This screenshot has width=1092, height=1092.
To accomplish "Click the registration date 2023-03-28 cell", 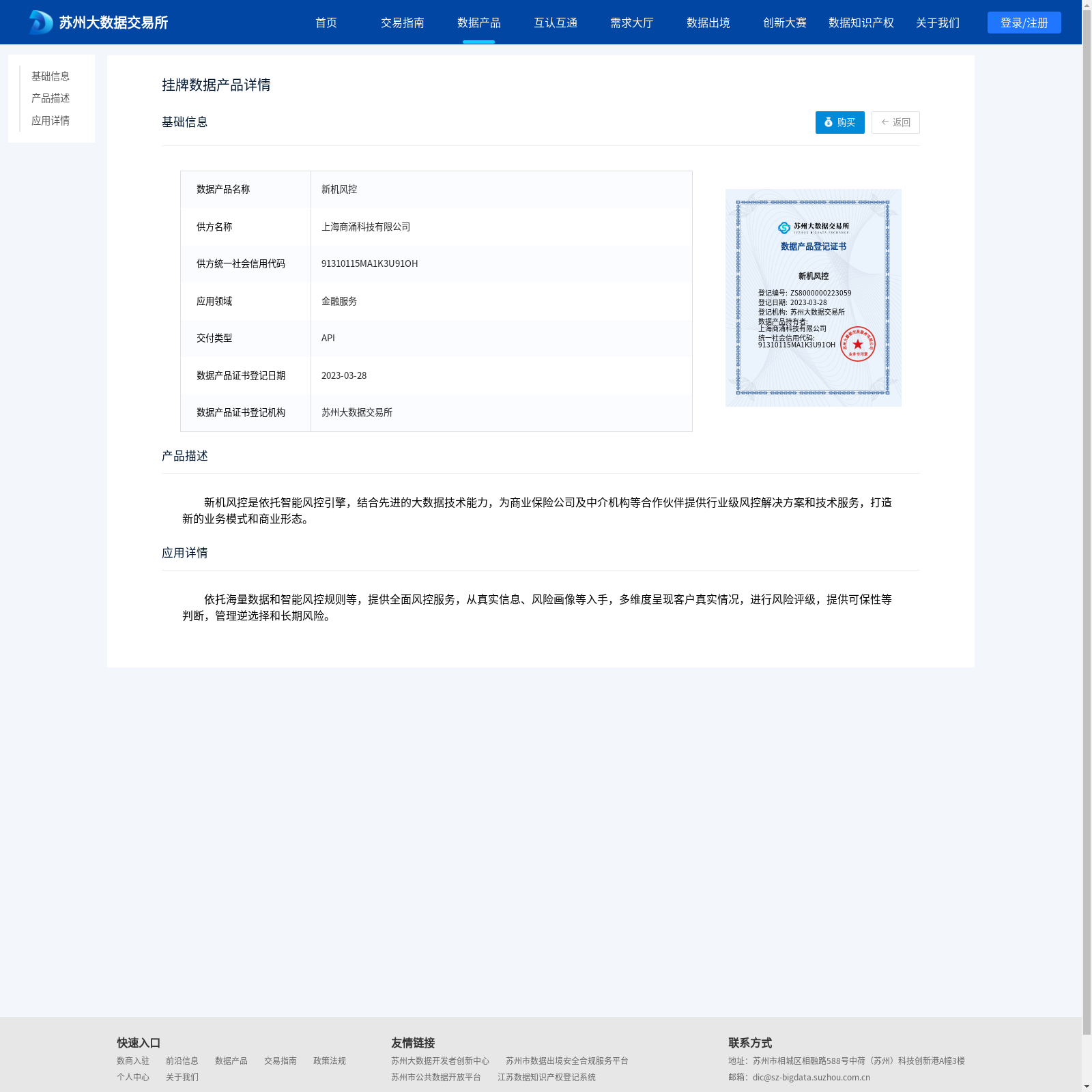I will click(x=502, y=375).
